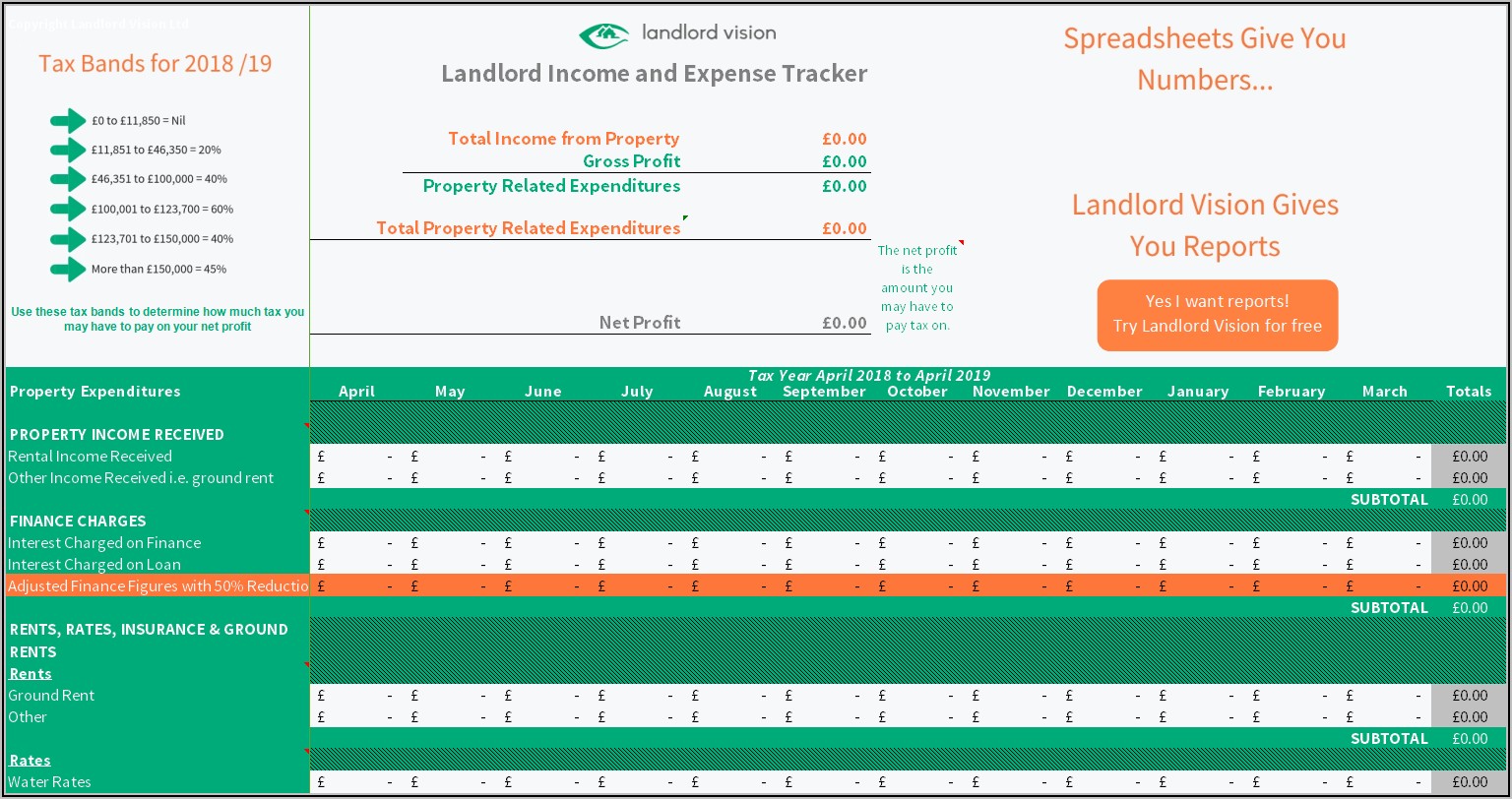Select the arrow for the 60% tax band
The image size is (1512, 799).
pos(68,210)
